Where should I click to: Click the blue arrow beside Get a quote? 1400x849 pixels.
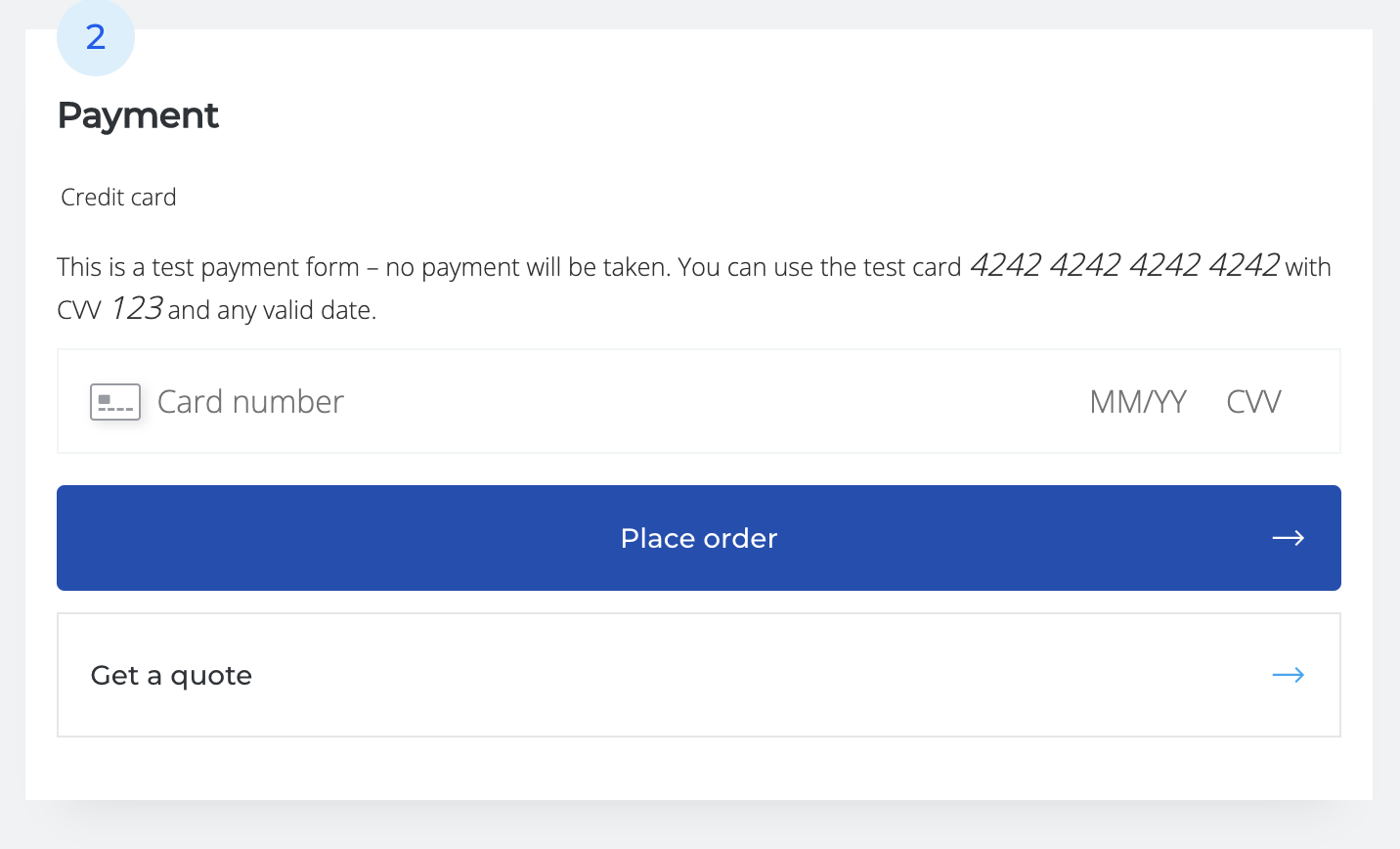(1288, 675)
